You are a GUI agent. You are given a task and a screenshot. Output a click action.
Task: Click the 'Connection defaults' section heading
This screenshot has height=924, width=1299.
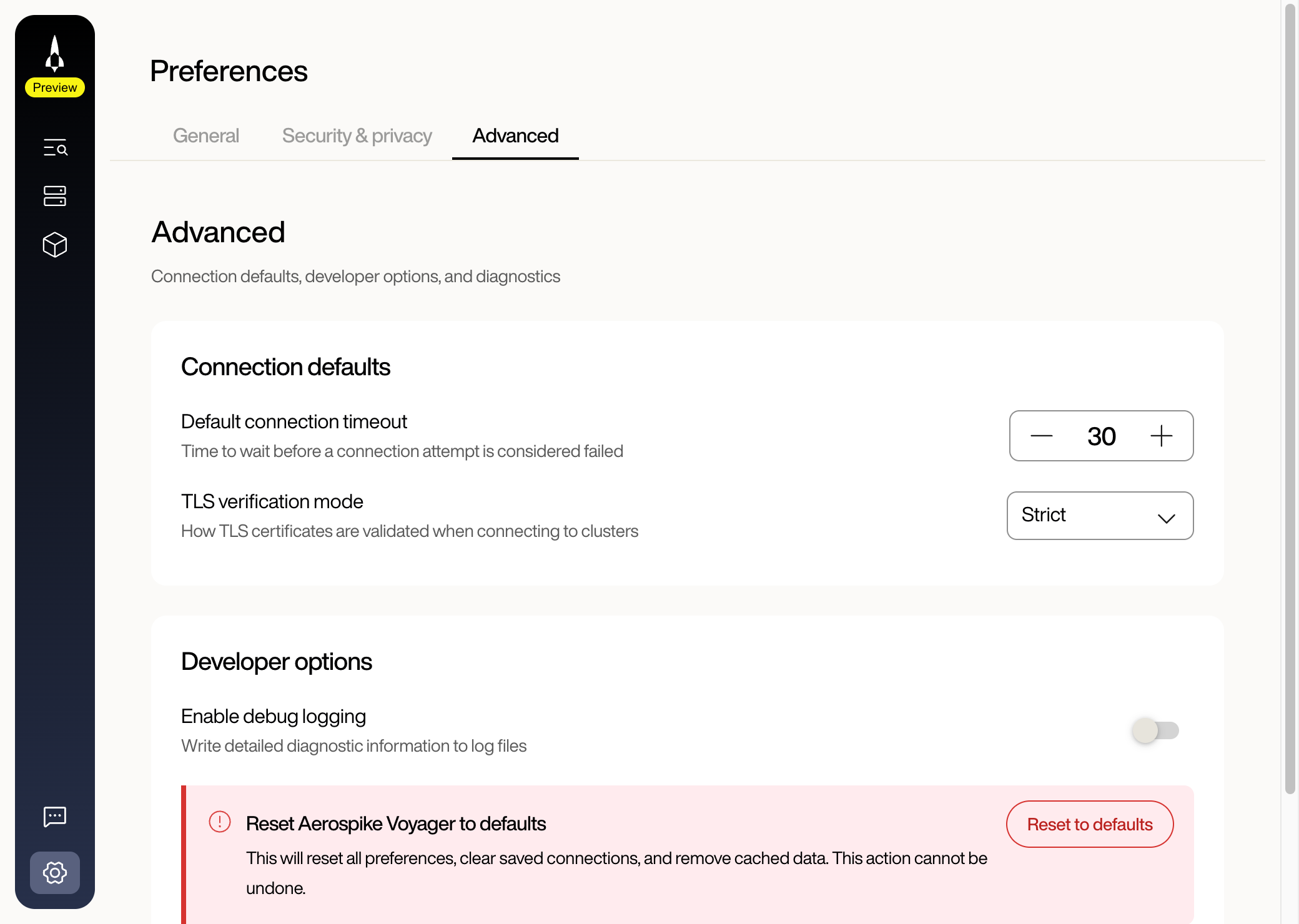286,367
